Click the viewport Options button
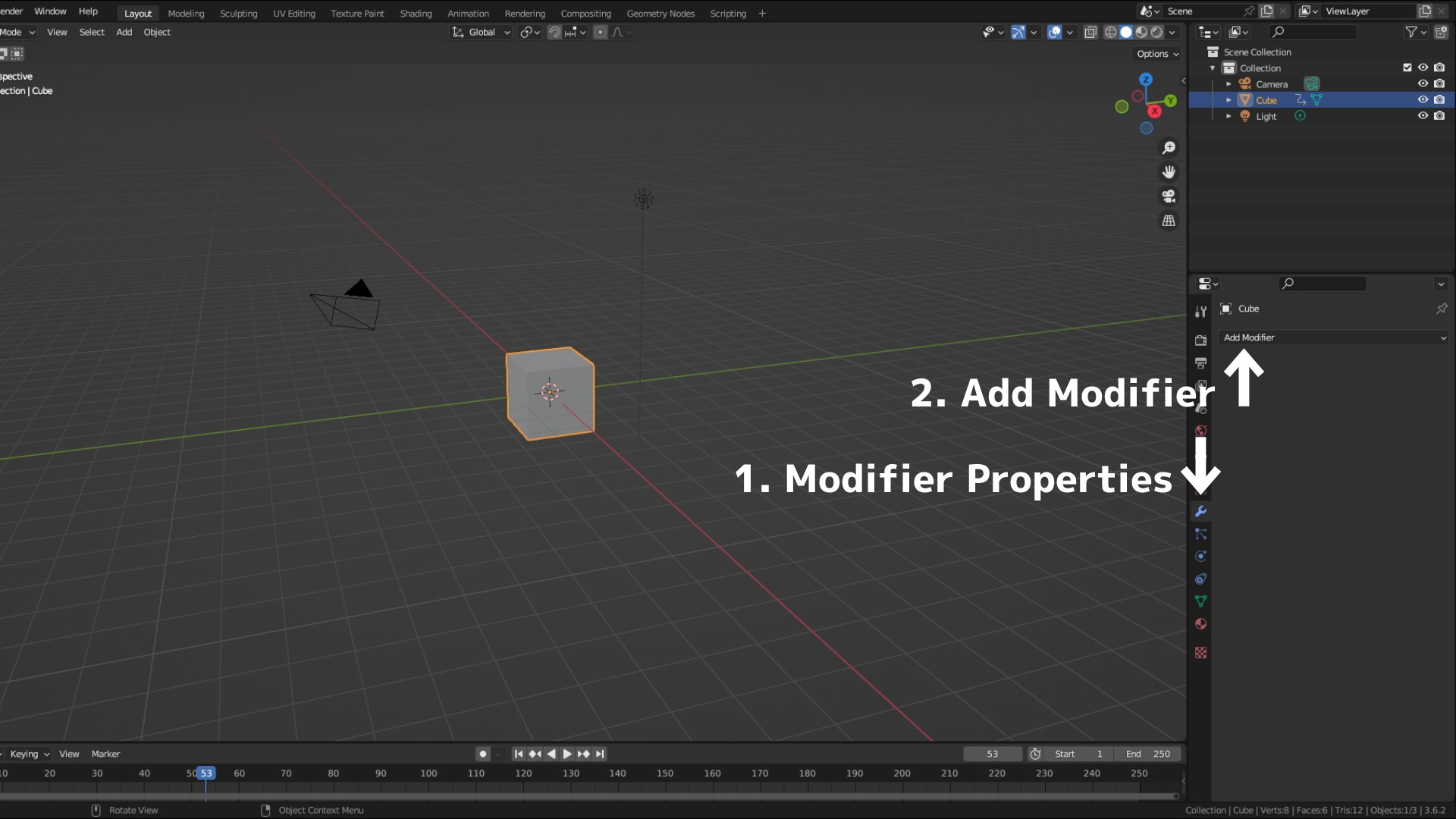The width and height of the screenshot is (1456, 819). click(1157, 54)
